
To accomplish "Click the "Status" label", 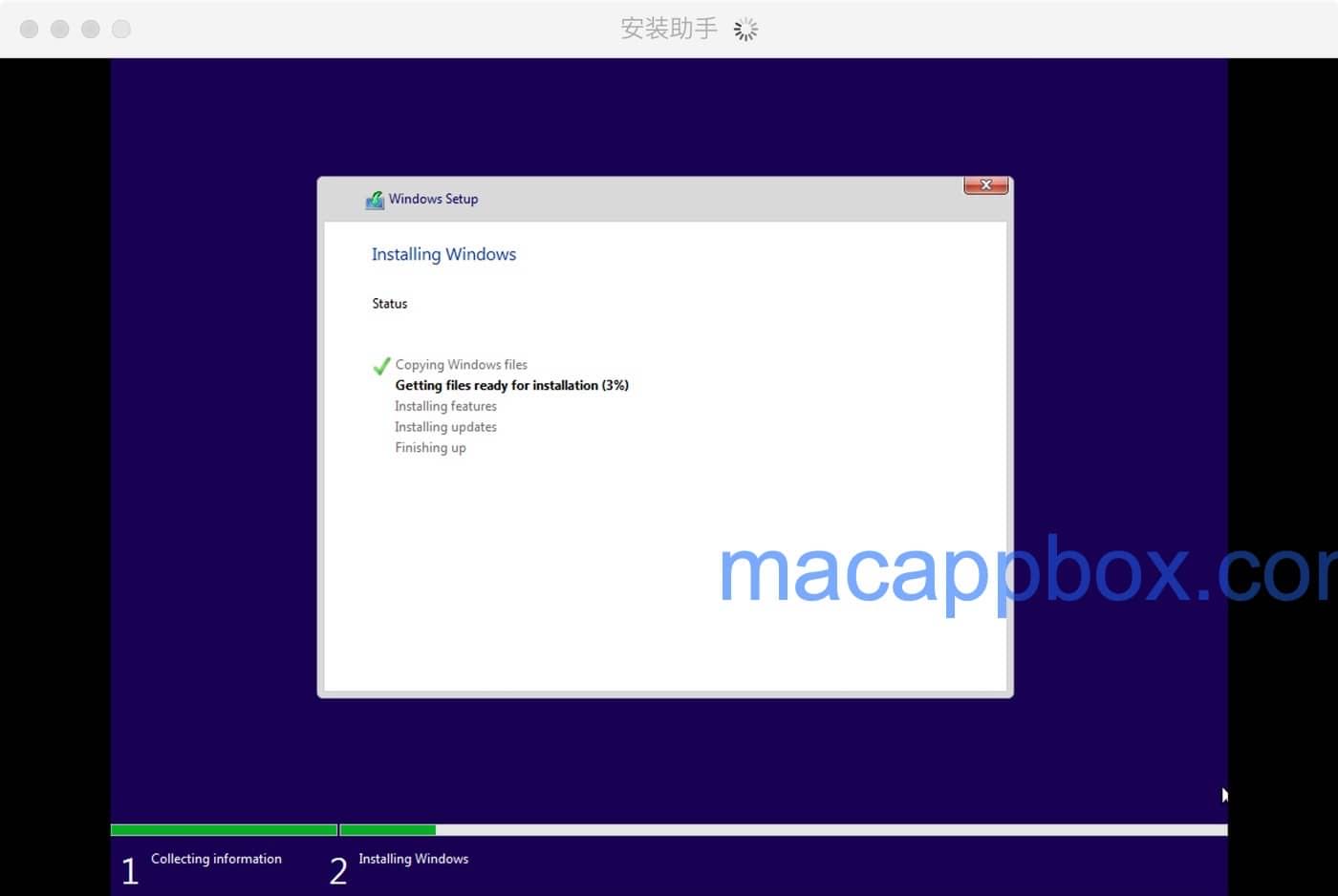I will 390,304.
